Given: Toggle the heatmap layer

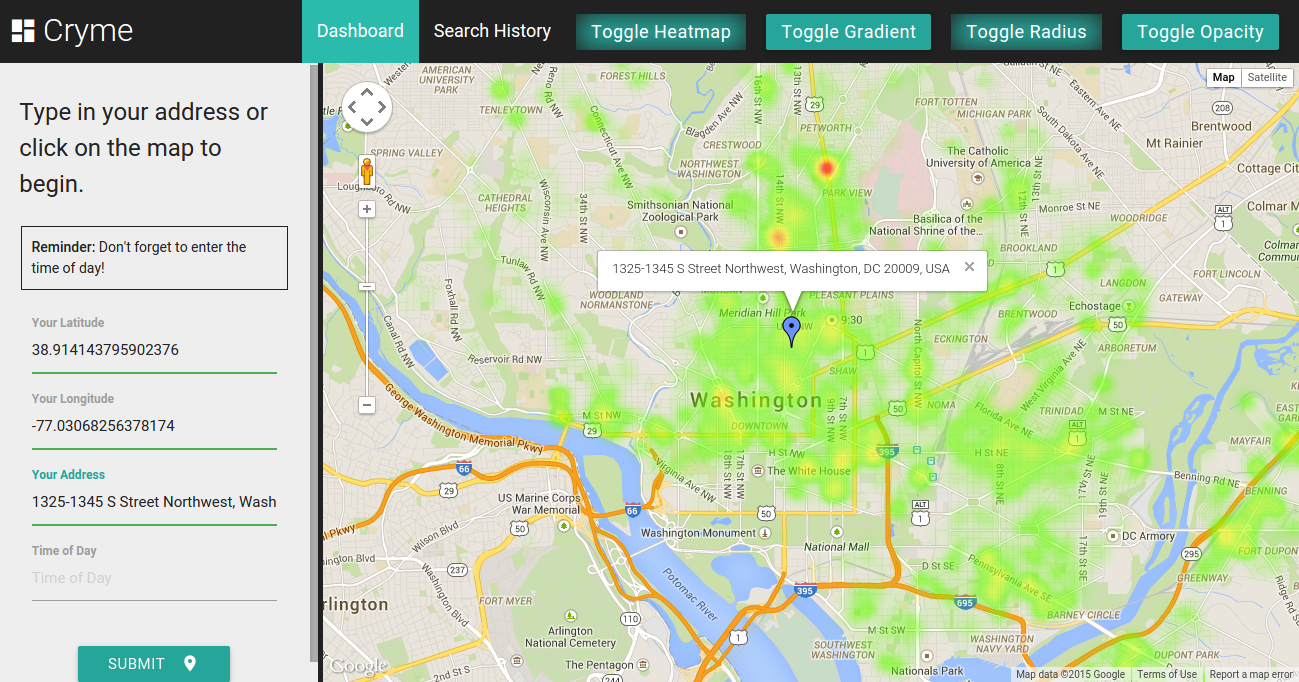Looking at the screenshot, I should click(661, 32).
